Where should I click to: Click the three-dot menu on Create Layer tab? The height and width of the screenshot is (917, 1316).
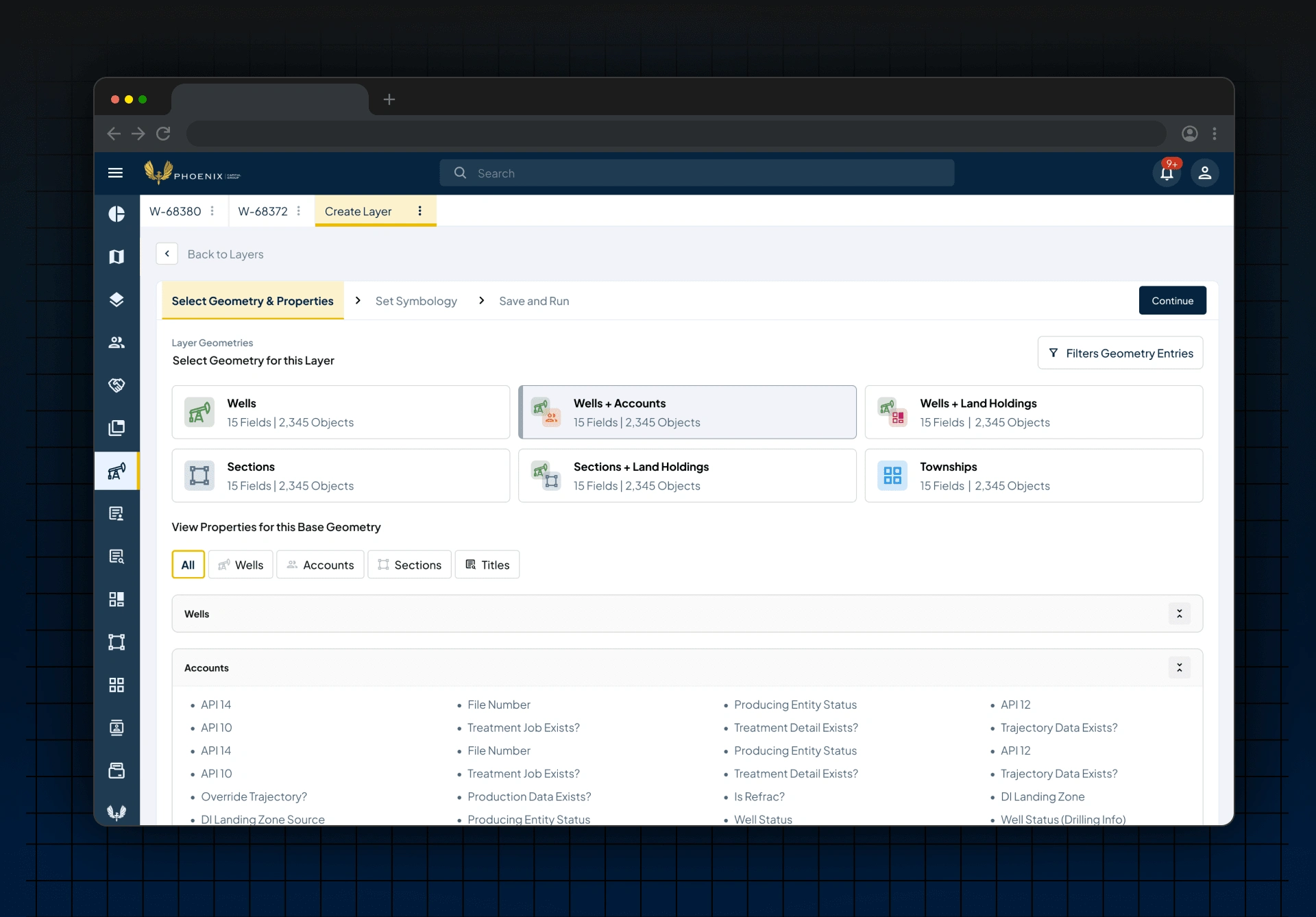click(x=420, y=211)
